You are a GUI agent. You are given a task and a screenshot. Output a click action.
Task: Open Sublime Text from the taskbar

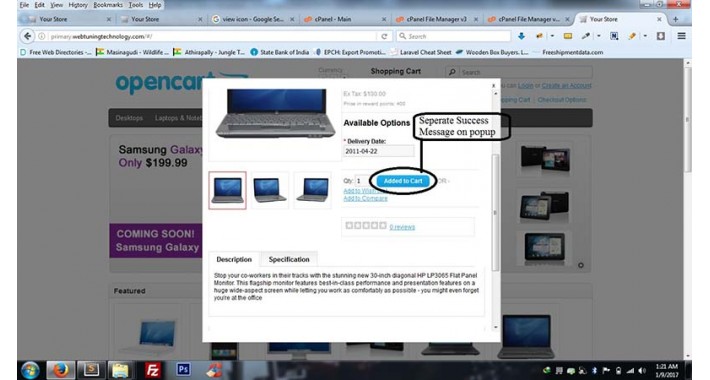click(x=91, y=370)
